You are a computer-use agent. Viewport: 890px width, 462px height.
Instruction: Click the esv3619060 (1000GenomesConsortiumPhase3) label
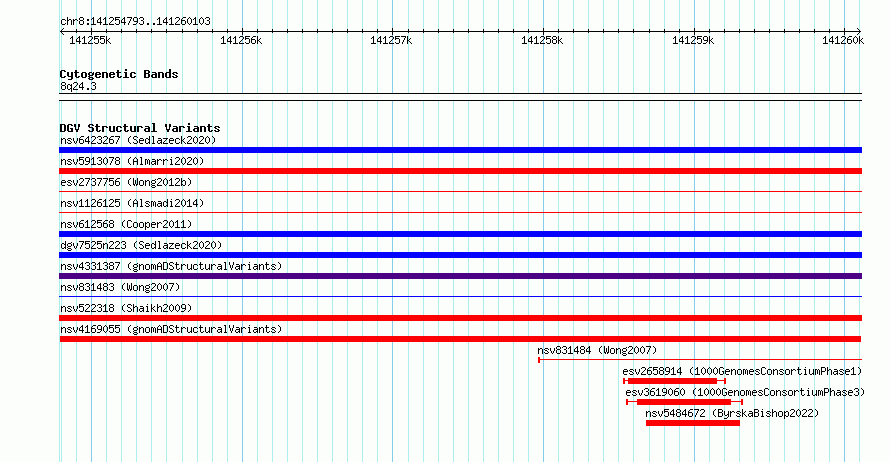pos(745,392)
